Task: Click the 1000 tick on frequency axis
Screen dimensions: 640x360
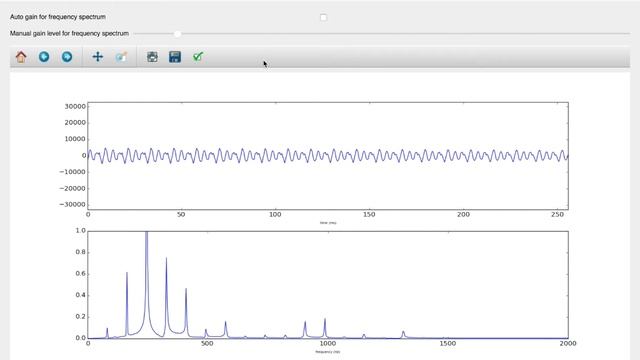Action: (x=328, y=344)
